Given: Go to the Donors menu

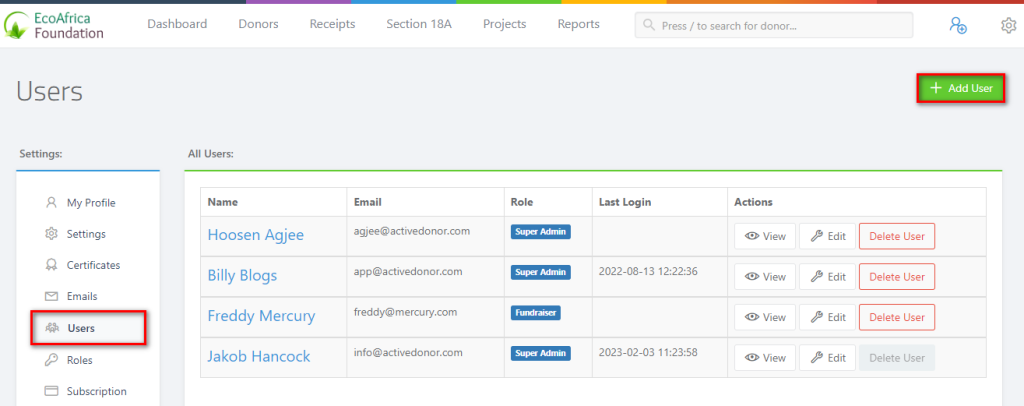Looking at the screenshot, I should click(258, 24).
